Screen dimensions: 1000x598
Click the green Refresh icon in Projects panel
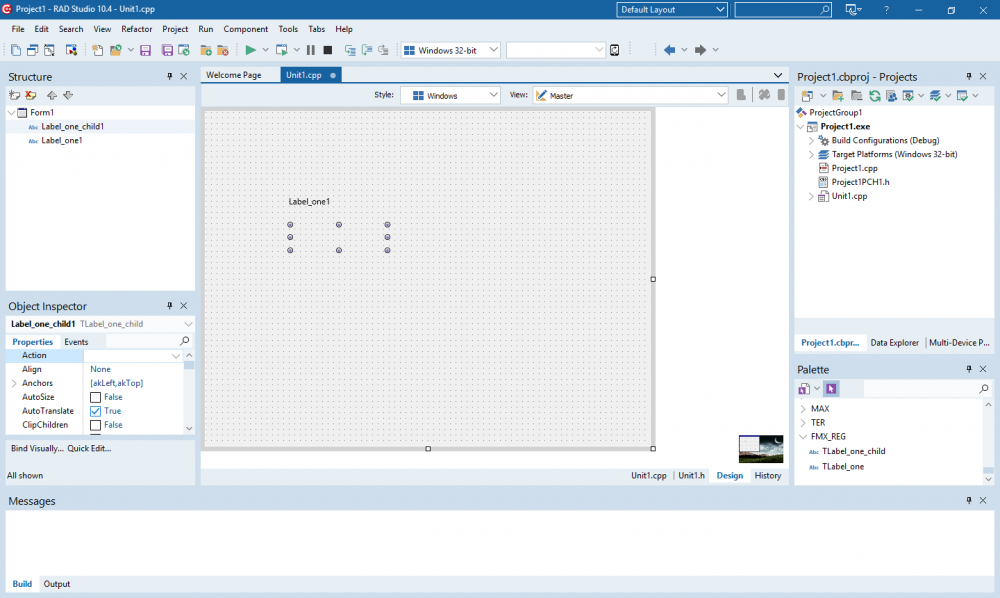874,96
